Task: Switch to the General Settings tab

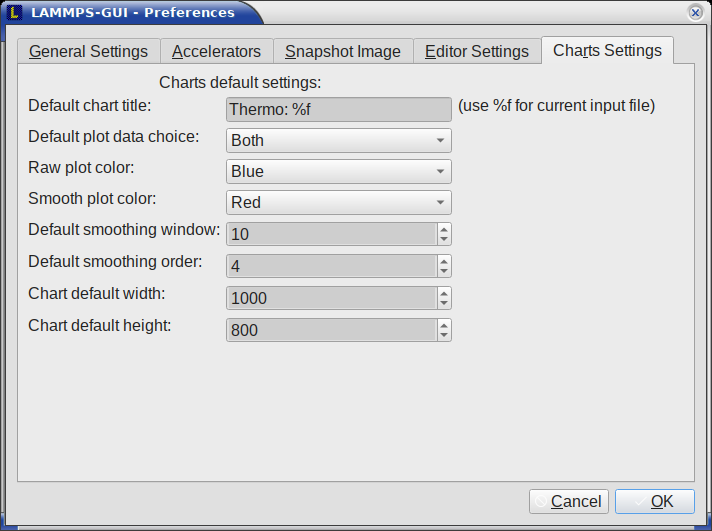Action: [88, 52]
